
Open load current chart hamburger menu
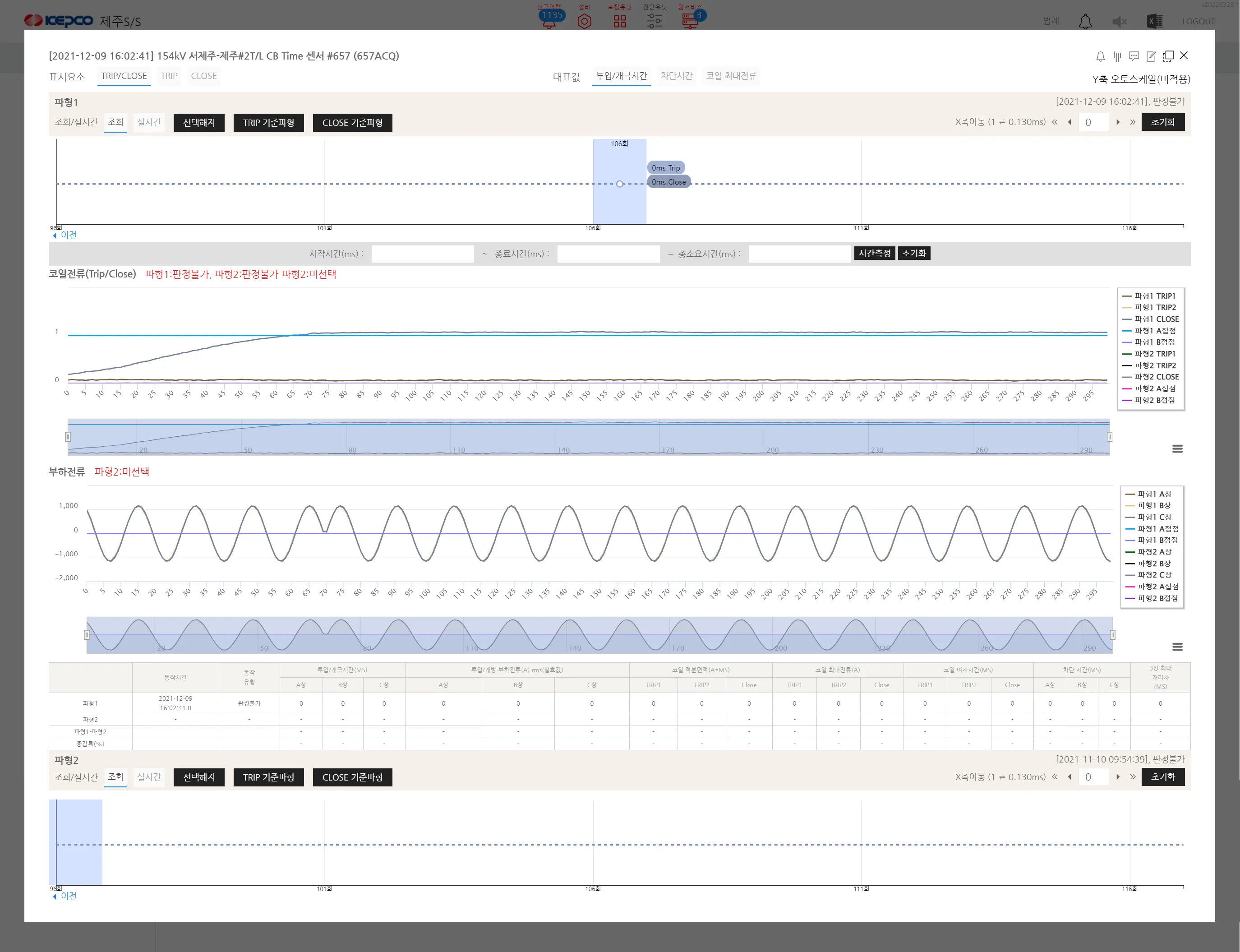[1177, 647]
